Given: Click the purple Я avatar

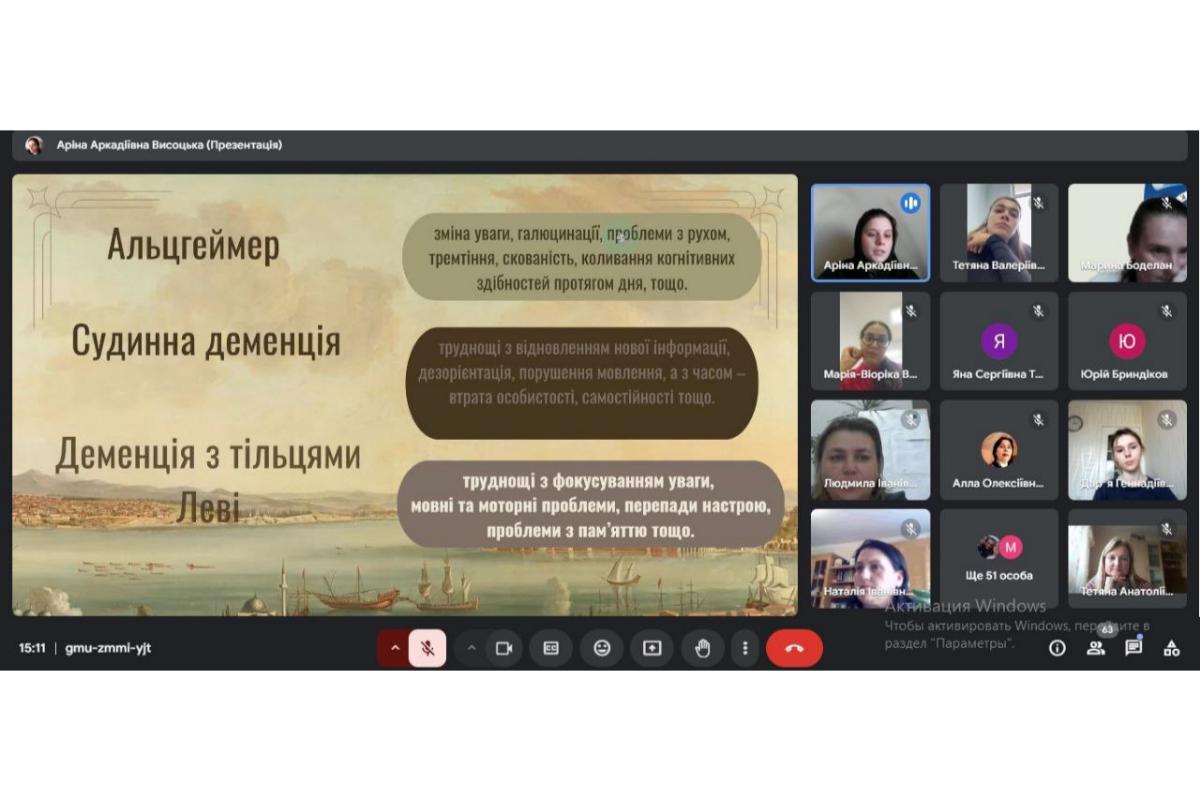Looking at the screenshot, I should tap(999, 341).
